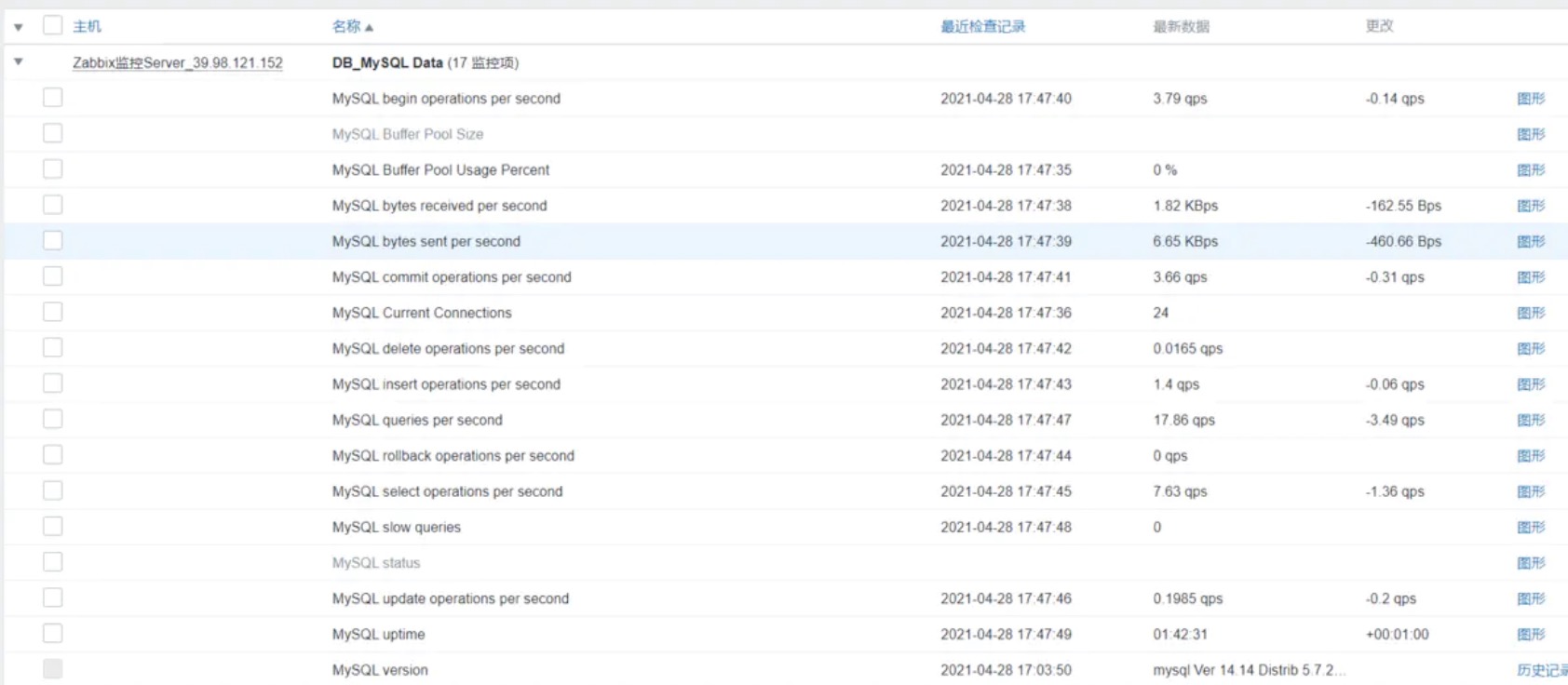
Task: Check the MySQL uptime row checkbox
Action: [x=53, y=633]
